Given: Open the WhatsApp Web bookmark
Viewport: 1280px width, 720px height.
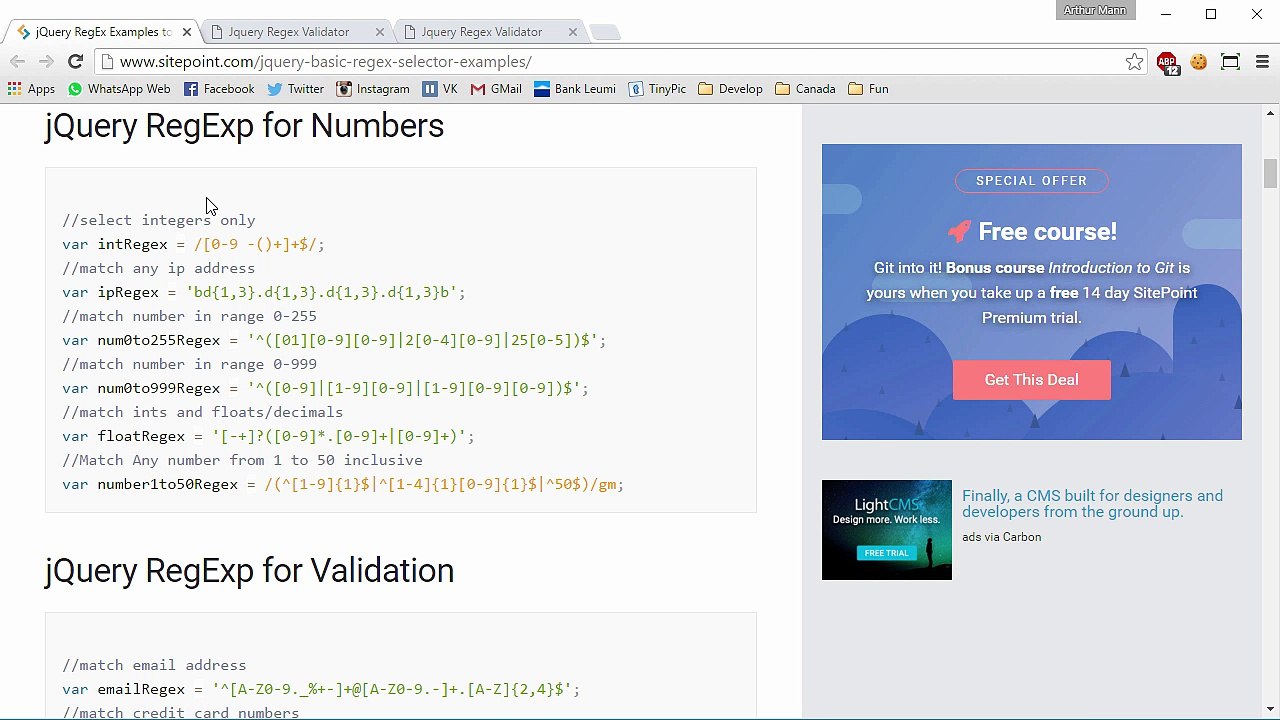Looking at the screenshot, I should [119, 89].
